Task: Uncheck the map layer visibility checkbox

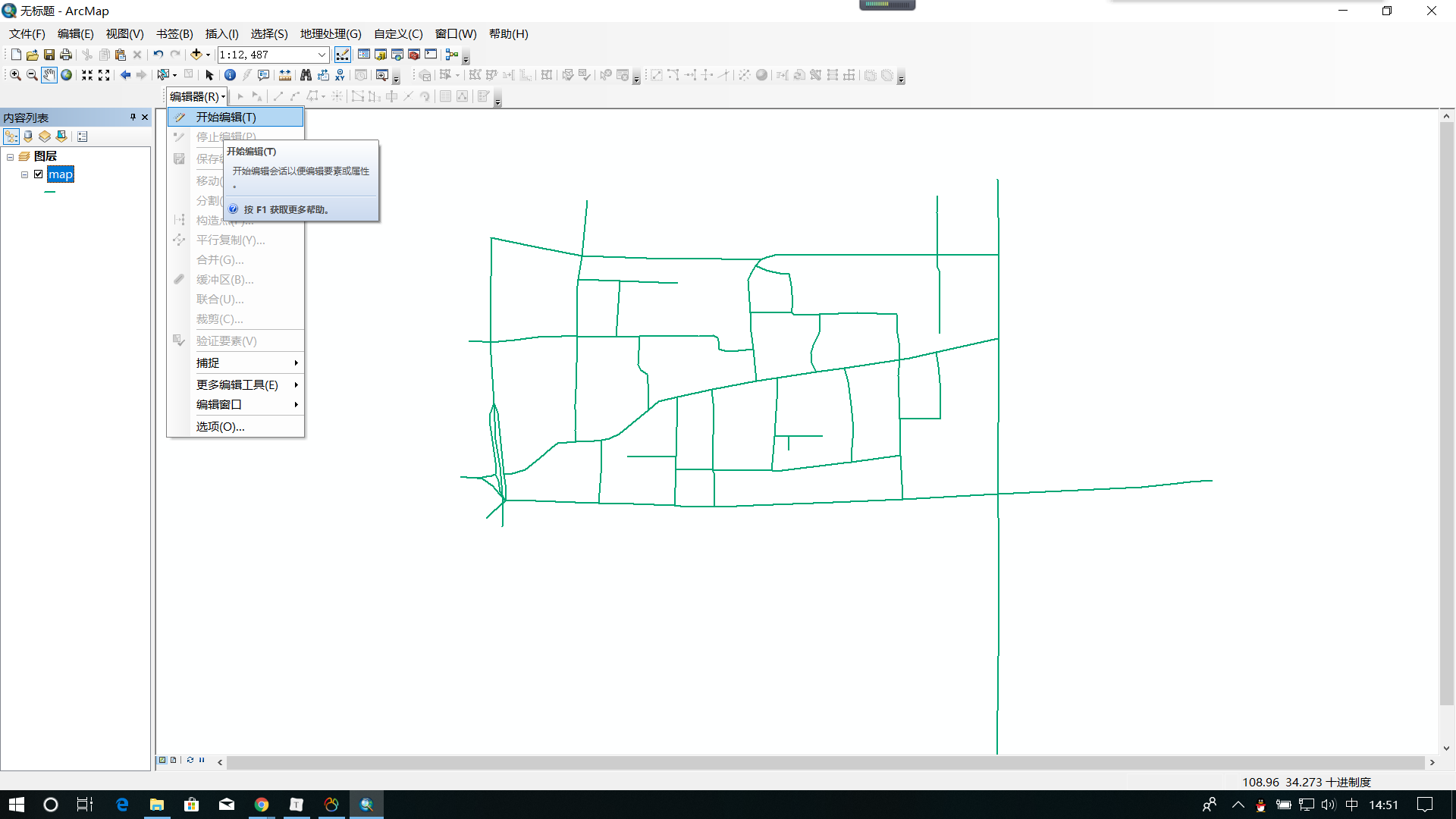Action: 39,174
